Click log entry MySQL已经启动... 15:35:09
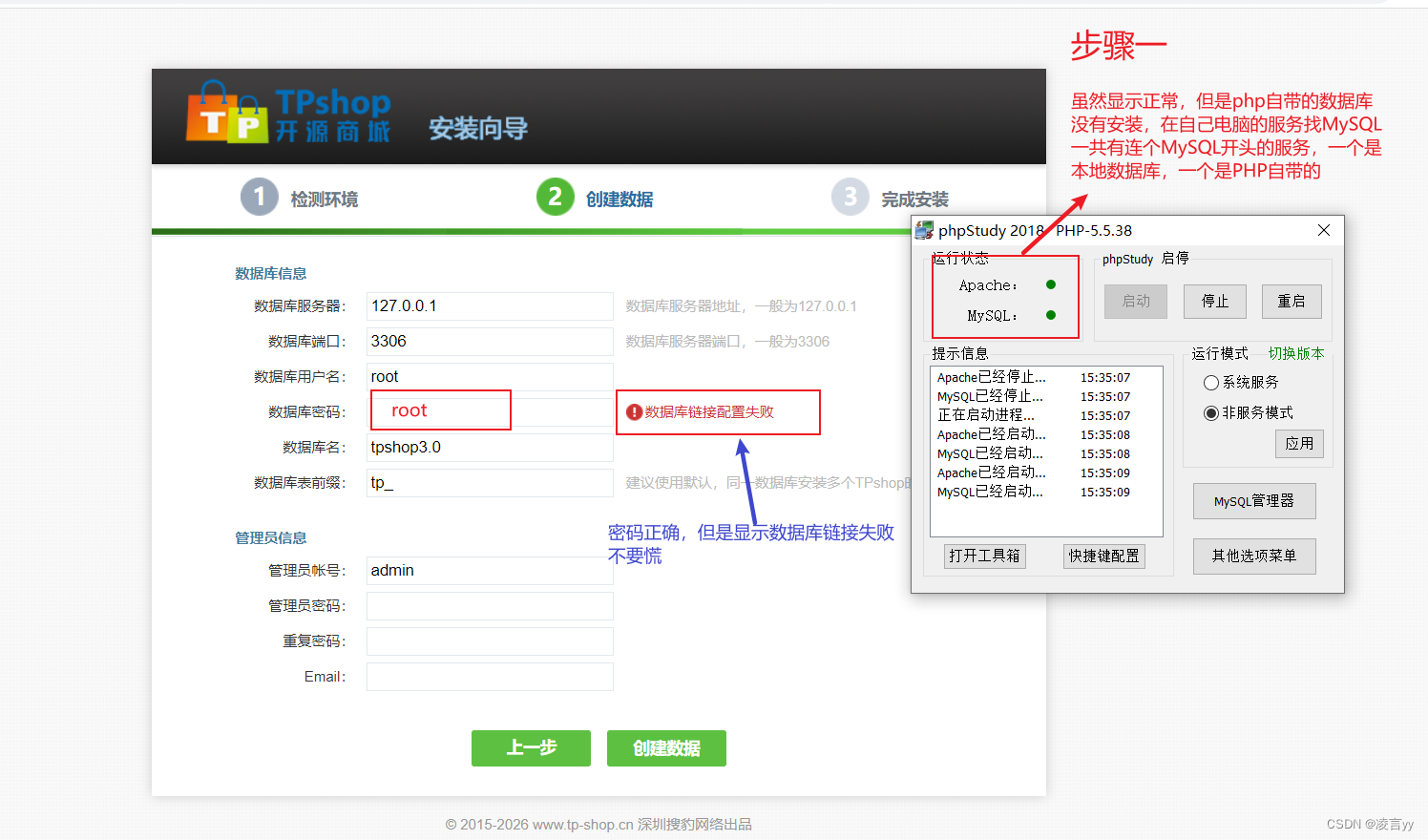 [1034, 493]
